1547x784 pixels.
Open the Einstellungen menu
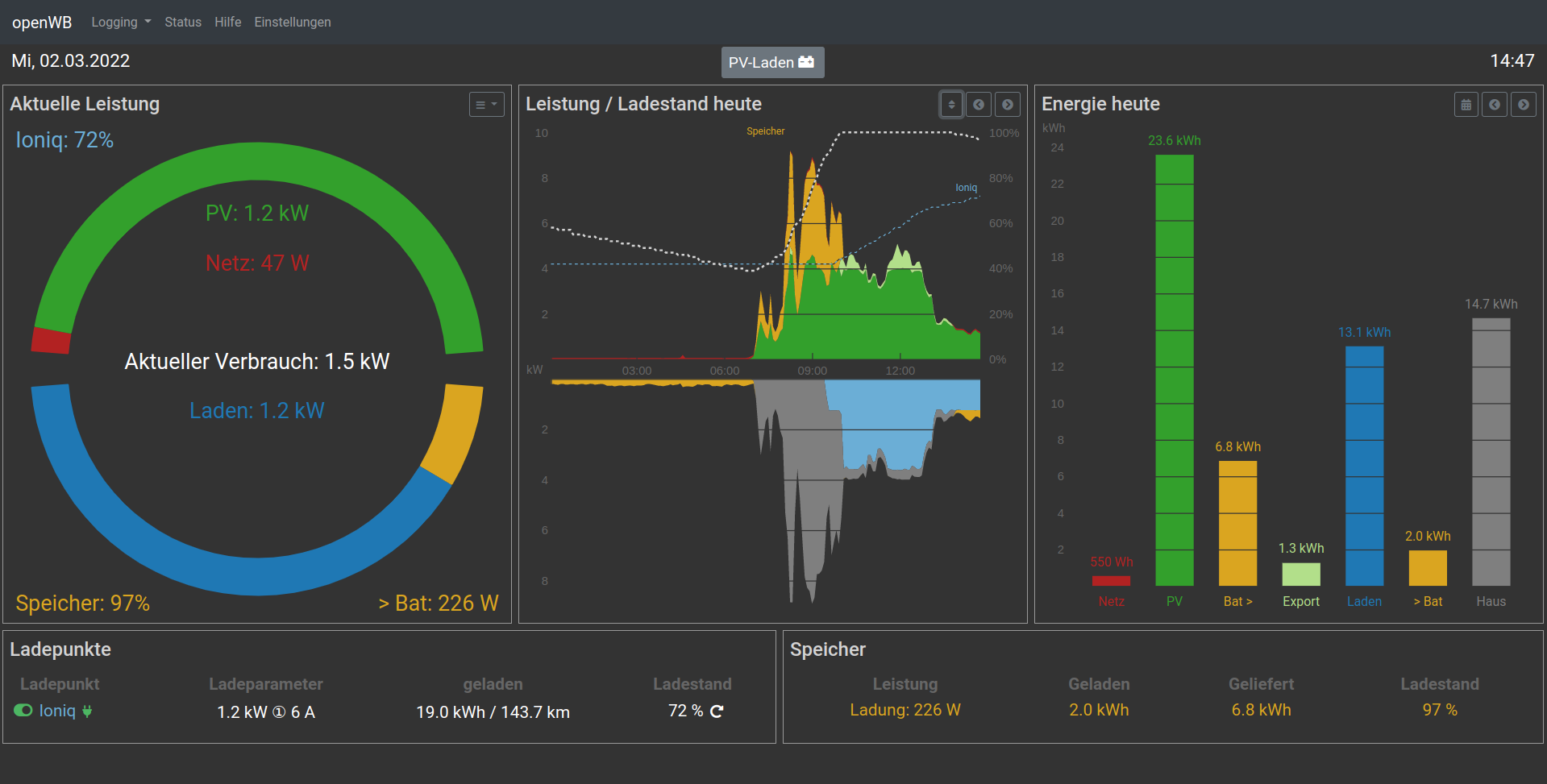292,22
